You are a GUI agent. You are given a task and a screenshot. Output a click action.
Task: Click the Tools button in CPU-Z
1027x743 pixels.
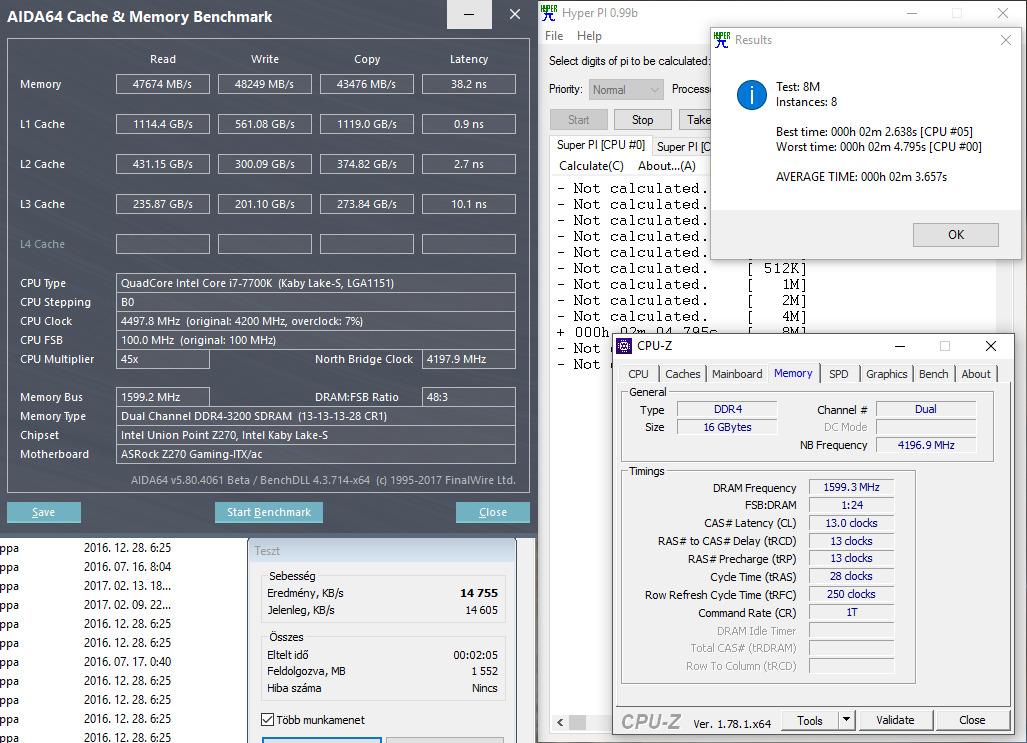click(810, 720)
